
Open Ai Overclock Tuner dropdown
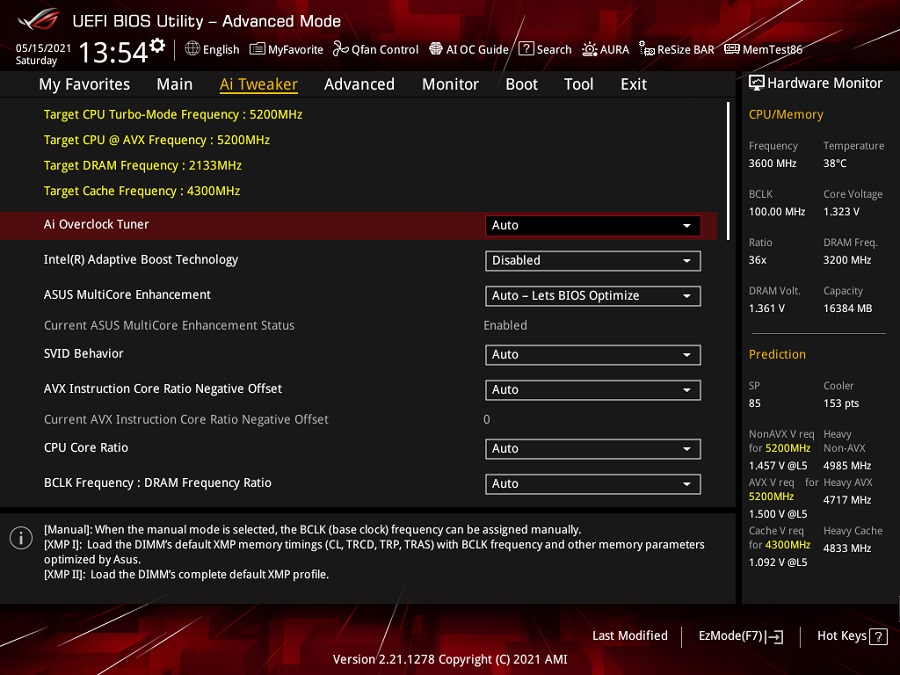click(592, 226)
